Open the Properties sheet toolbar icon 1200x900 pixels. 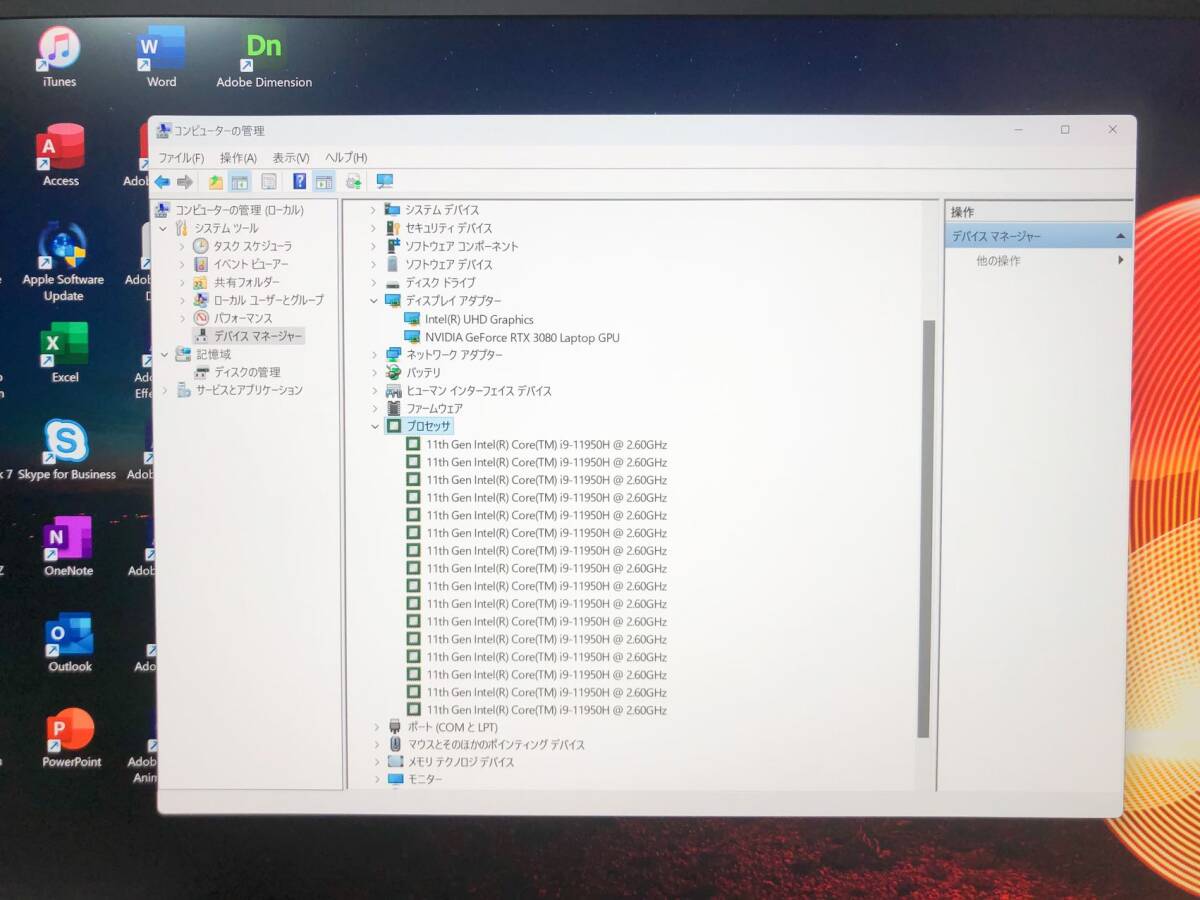(x=269, y=182)
